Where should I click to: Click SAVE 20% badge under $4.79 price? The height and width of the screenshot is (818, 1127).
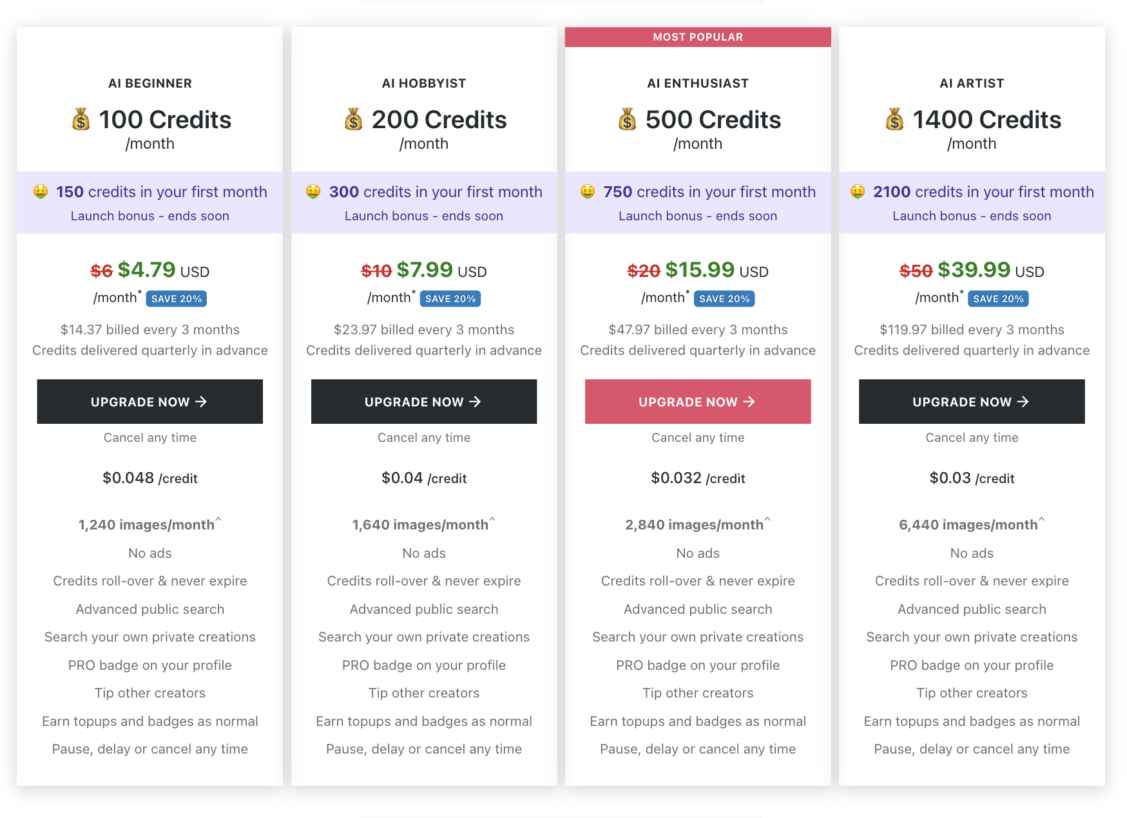[176, 298]
